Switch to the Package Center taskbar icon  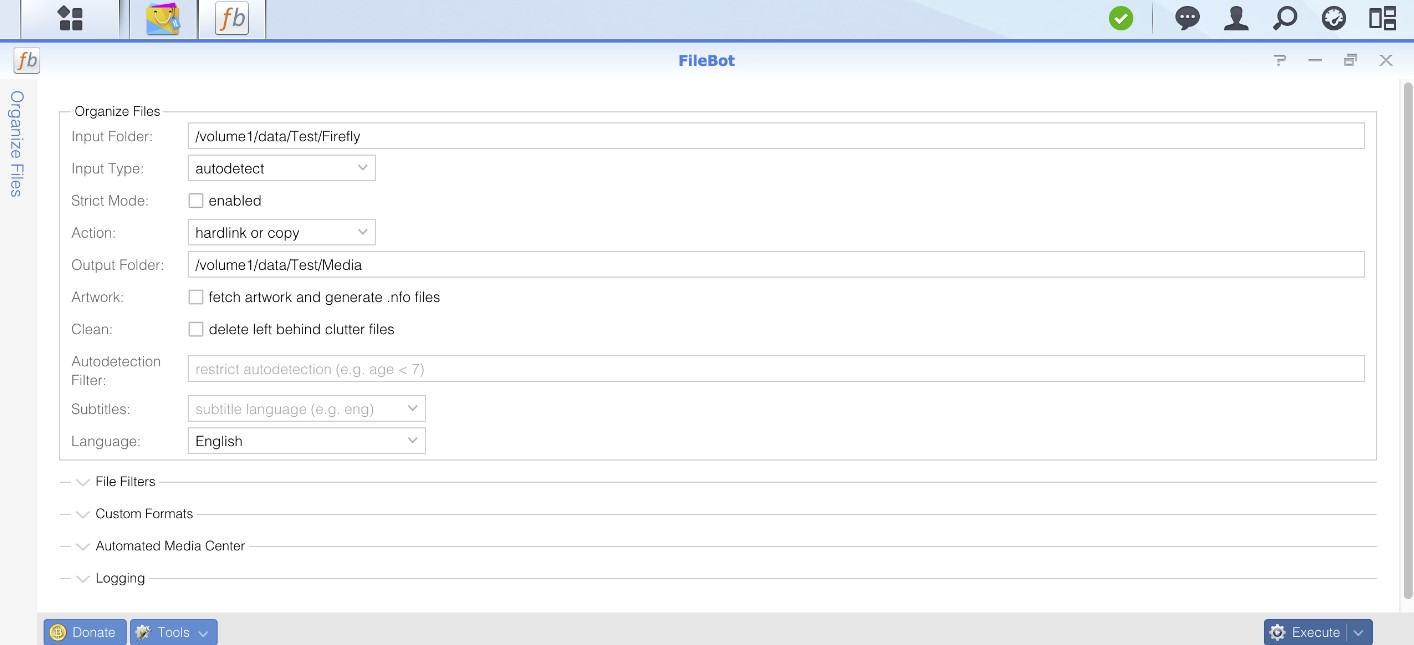[x=163, y=19]
